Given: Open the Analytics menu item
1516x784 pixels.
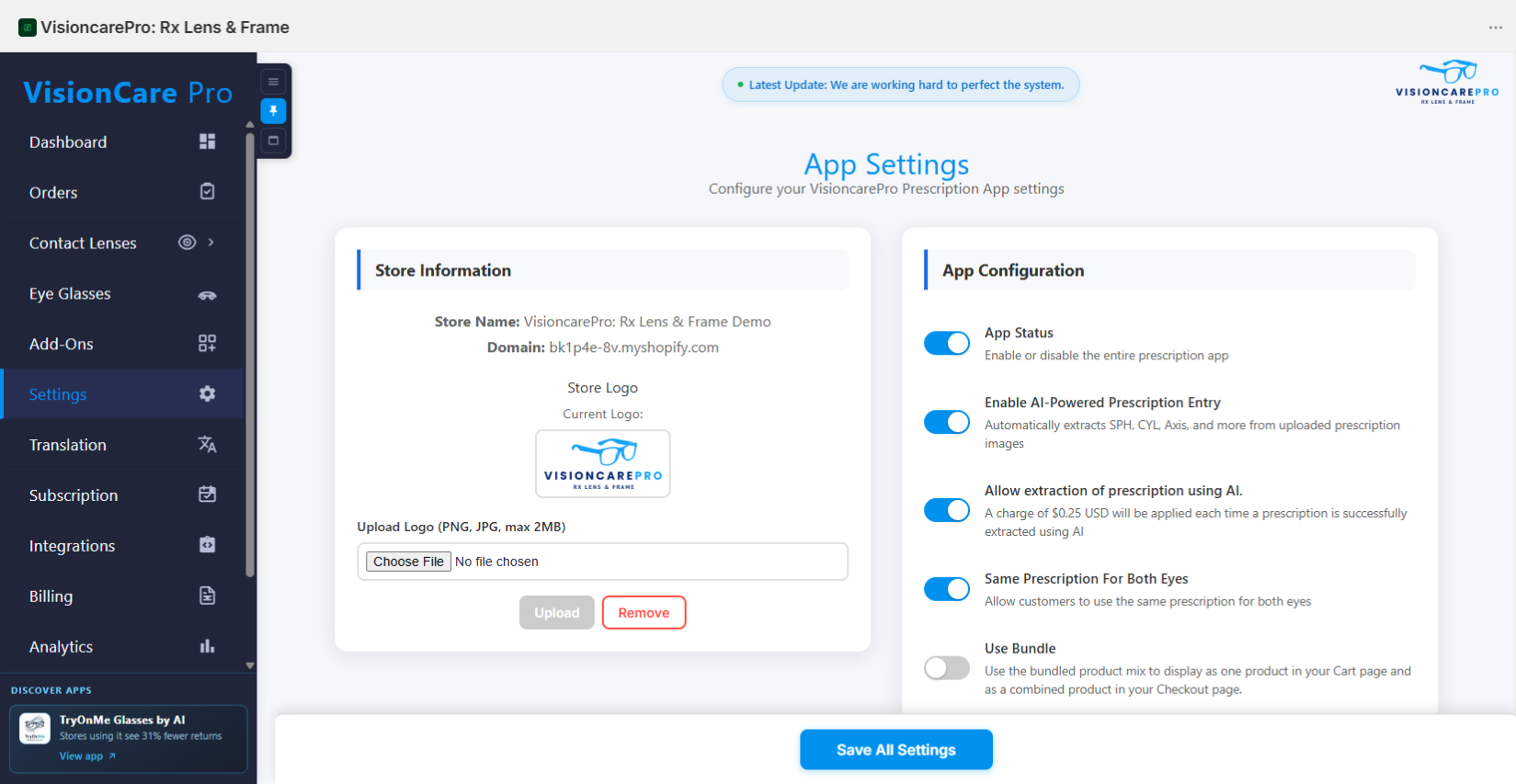Looking at the screenshot, I should 122,646.
